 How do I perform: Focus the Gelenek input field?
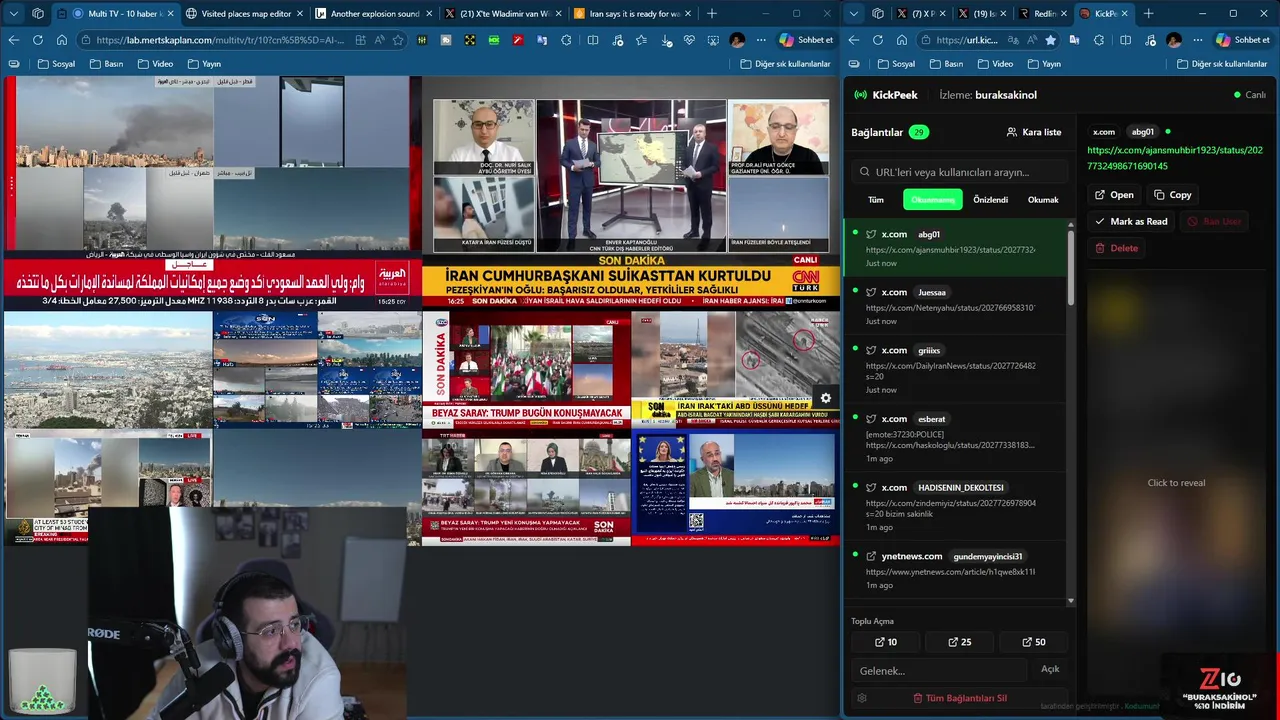coord(938,670)
